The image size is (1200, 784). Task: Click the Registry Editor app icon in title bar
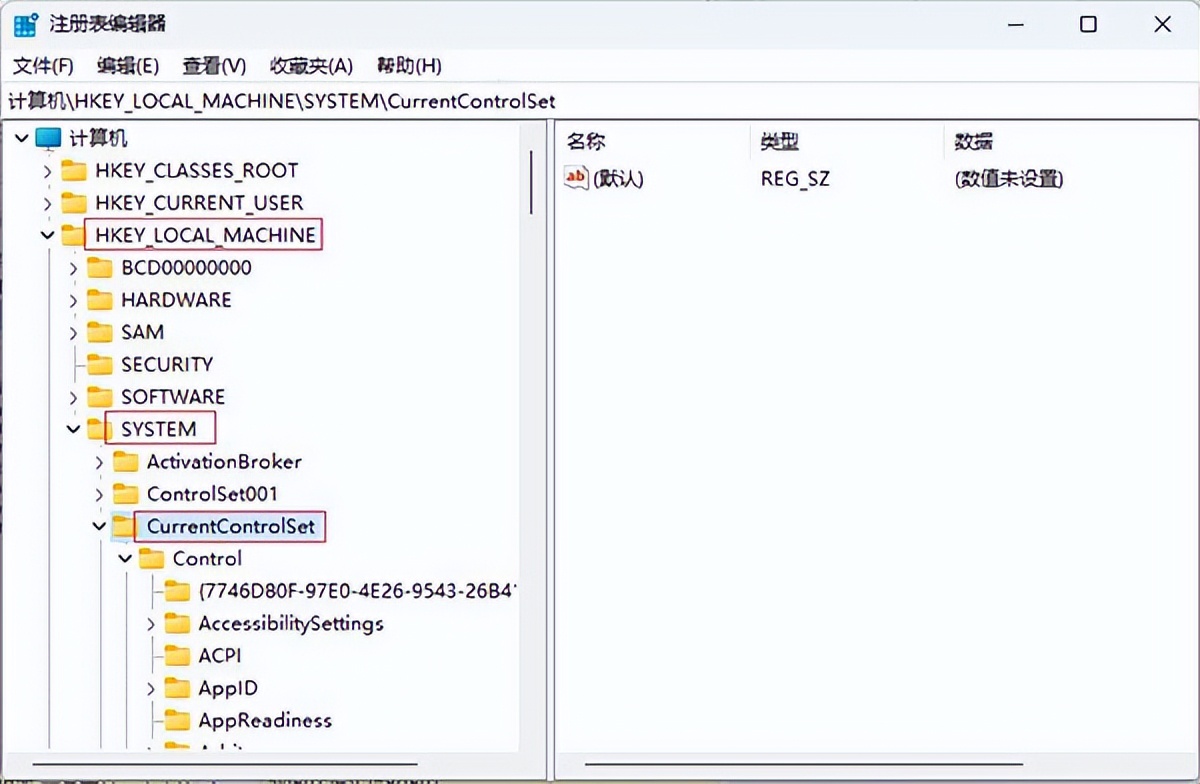tap(26, 24)
